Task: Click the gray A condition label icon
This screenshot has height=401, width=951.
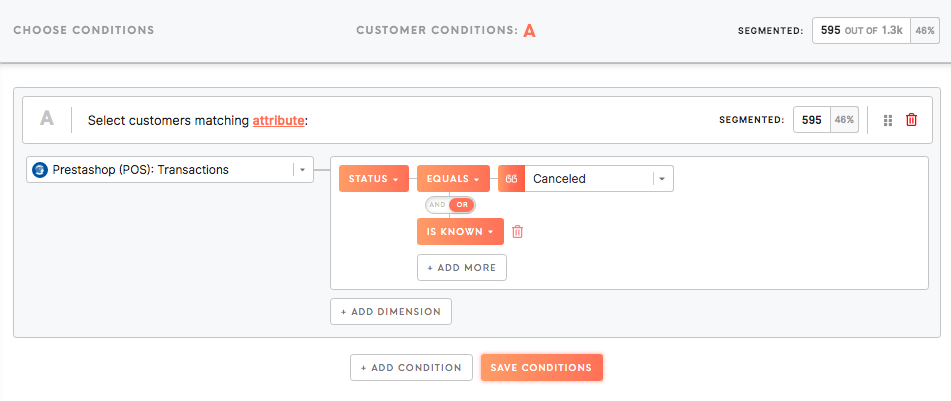Action: pyautogui.click(x=47, y=118)
